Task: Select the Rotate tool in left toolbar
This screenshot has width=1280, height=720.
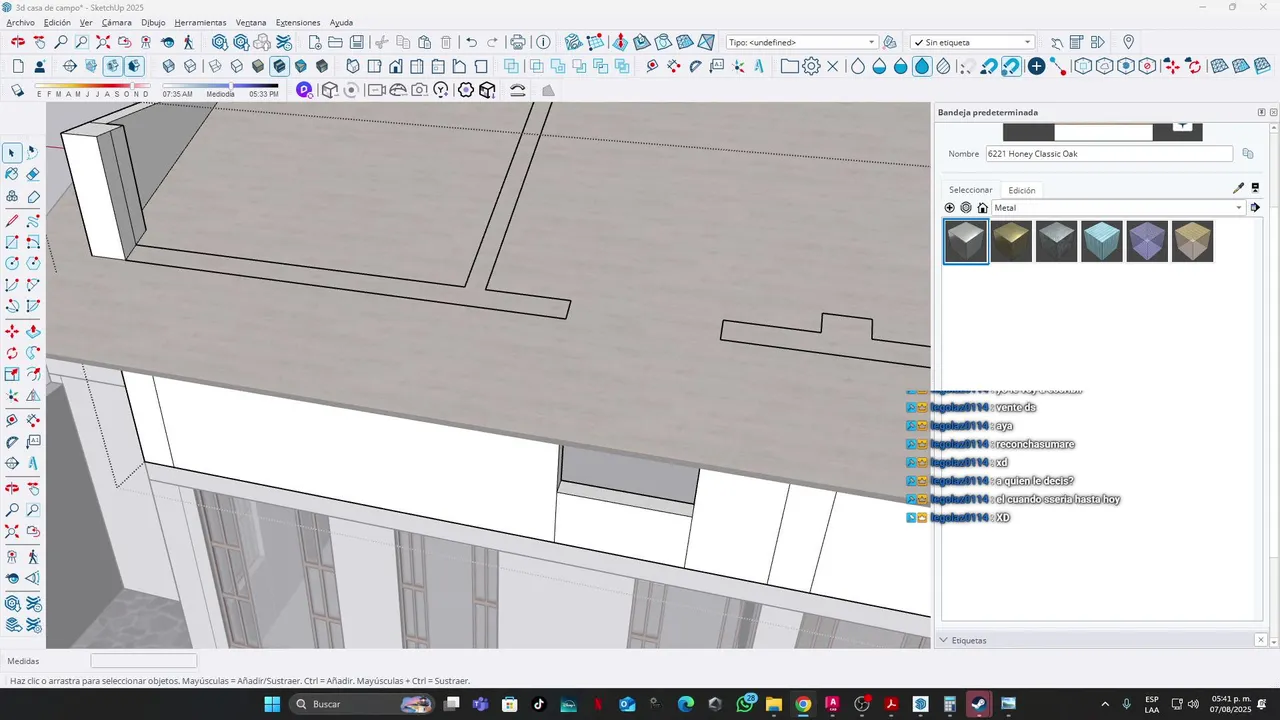Action: click(12, 353)
